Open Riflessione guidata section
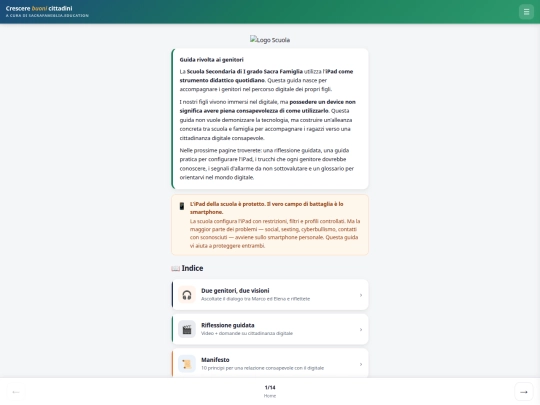Viewport: 540px width, 405px height. (x=270, y=329)
